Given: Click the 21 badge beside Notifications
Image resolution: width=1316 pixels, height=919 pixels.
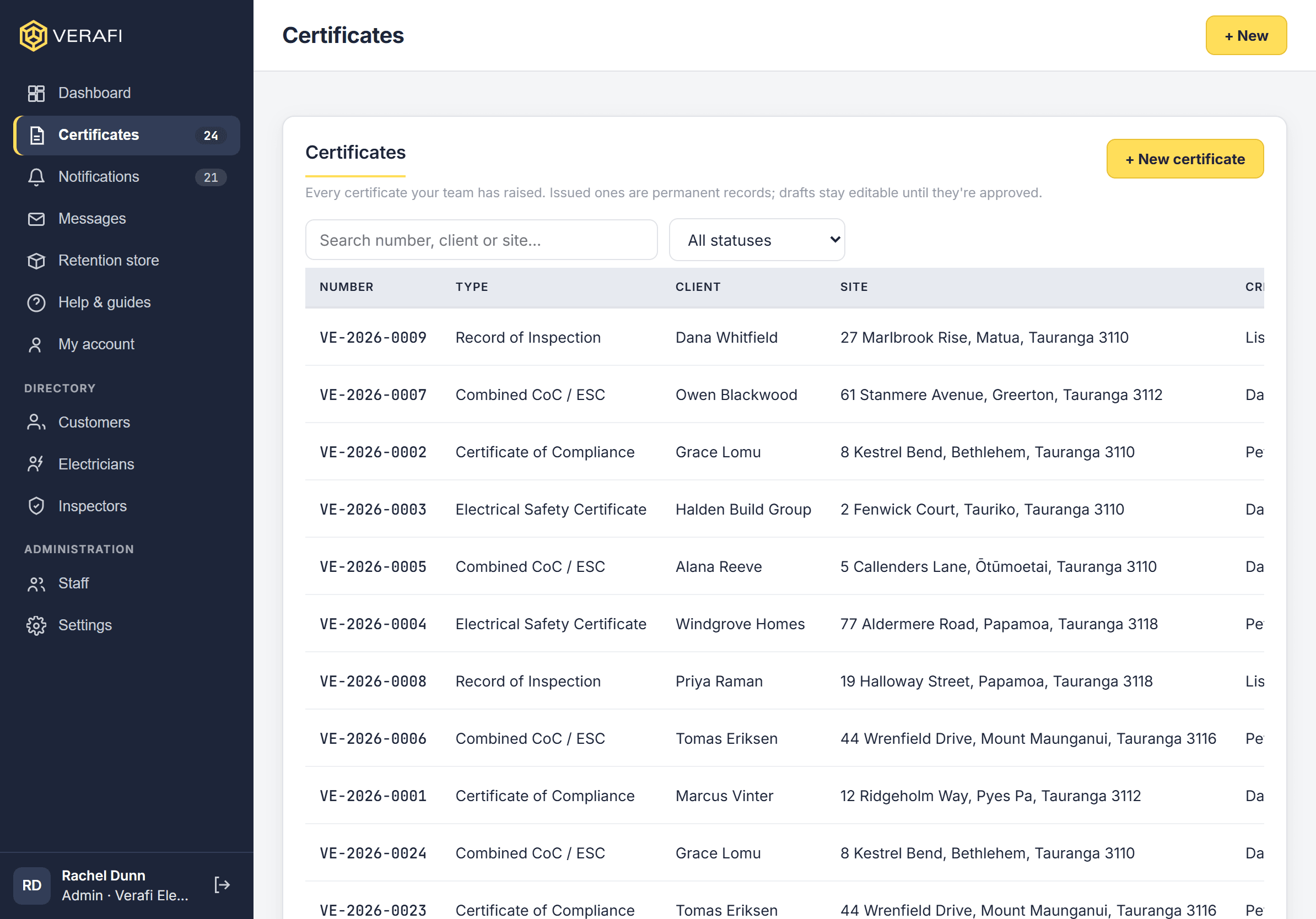Looking at the screenshot, I should click(211, 177).
